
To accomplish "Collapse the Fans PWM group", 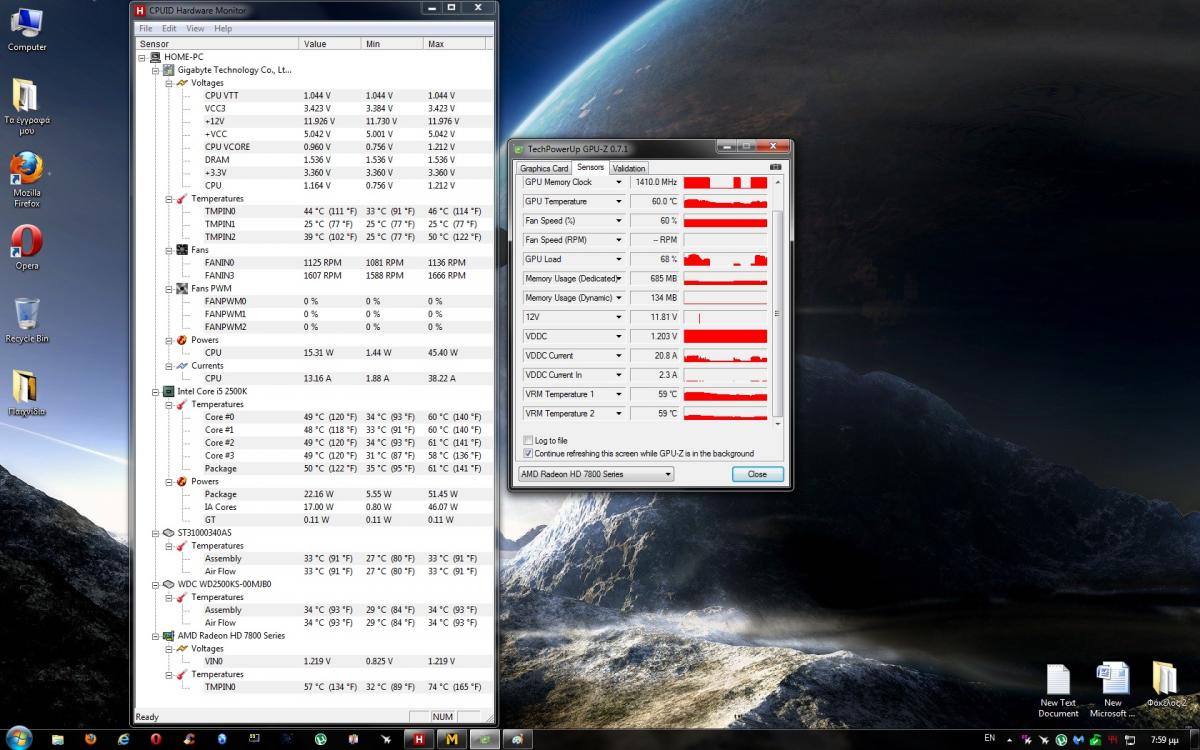I will click(169, 288).
